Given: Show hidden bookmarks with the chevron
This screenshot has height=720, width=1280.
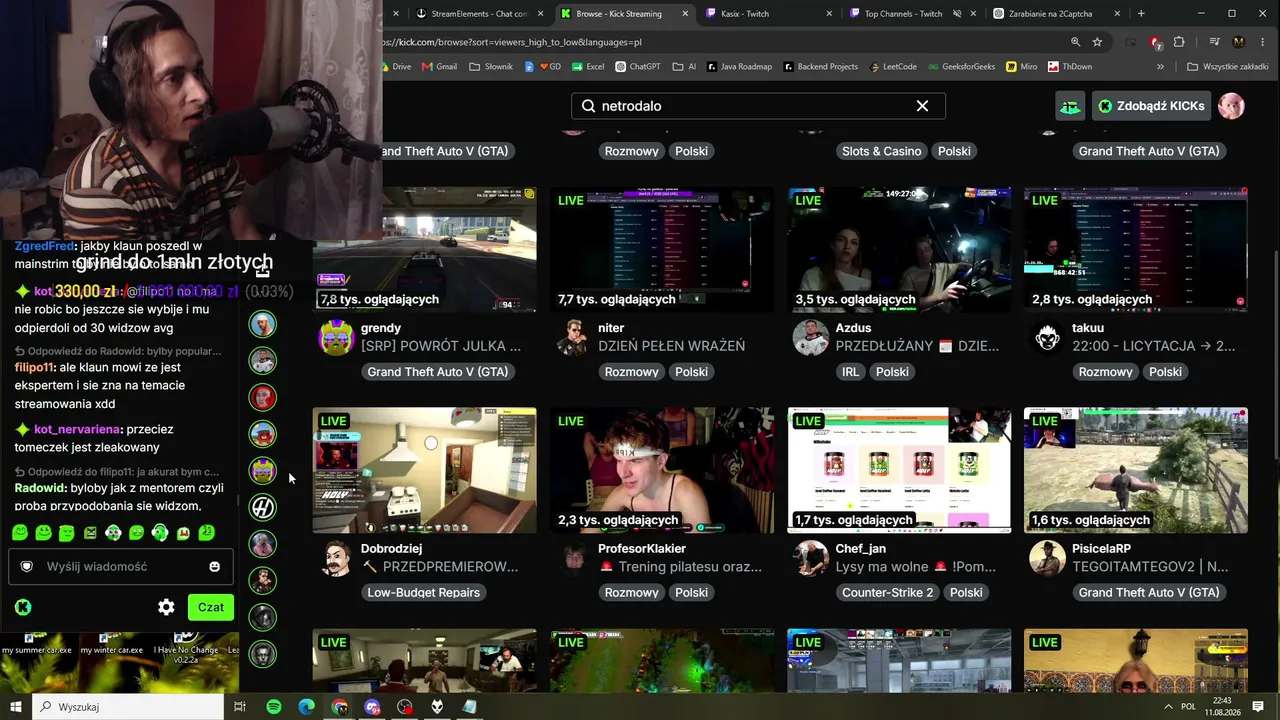Looking at the screenshot, I should [x=1160, y=67].
